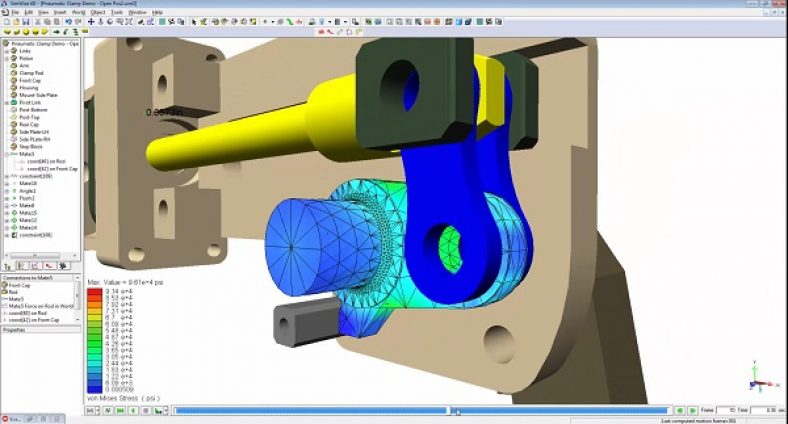Open the World menu

(x=78, y=12)
